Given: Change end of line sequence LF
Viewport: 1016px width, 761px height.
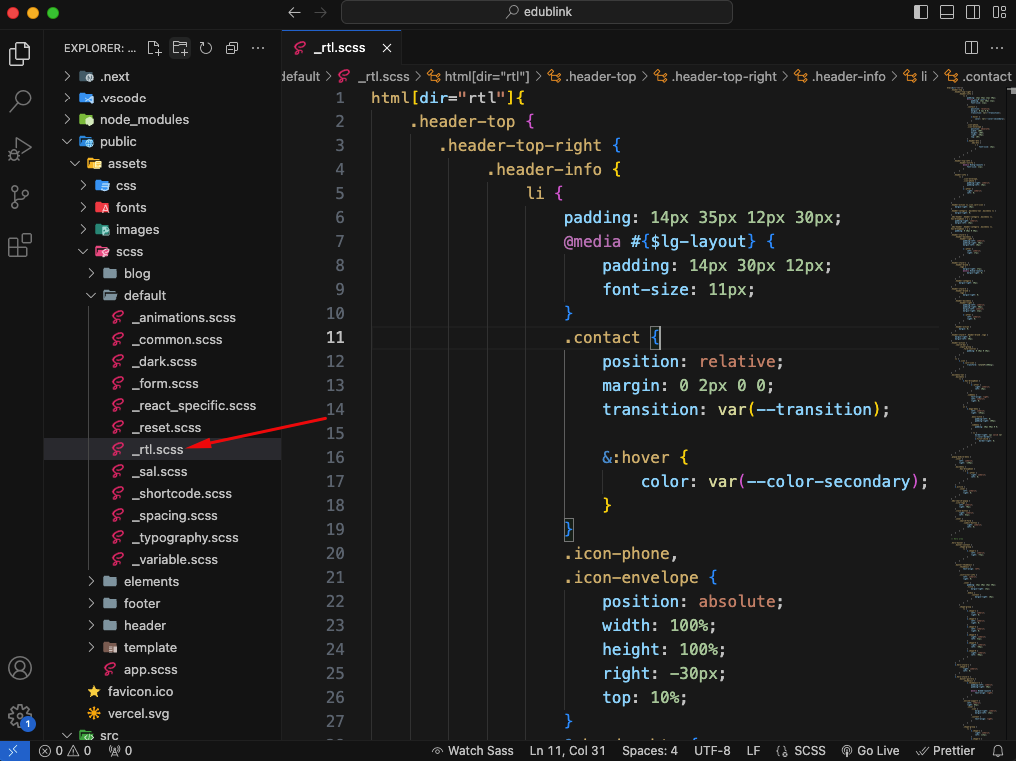Looking at the screenshot, I should (x=753, y=751).
